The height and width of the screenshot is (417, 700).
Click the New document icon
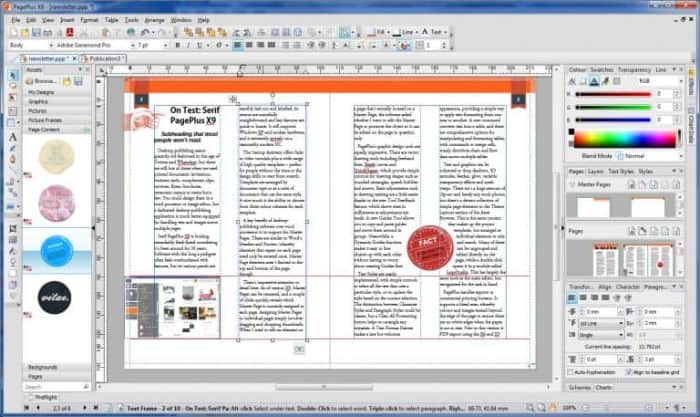[x=14, y=32]
